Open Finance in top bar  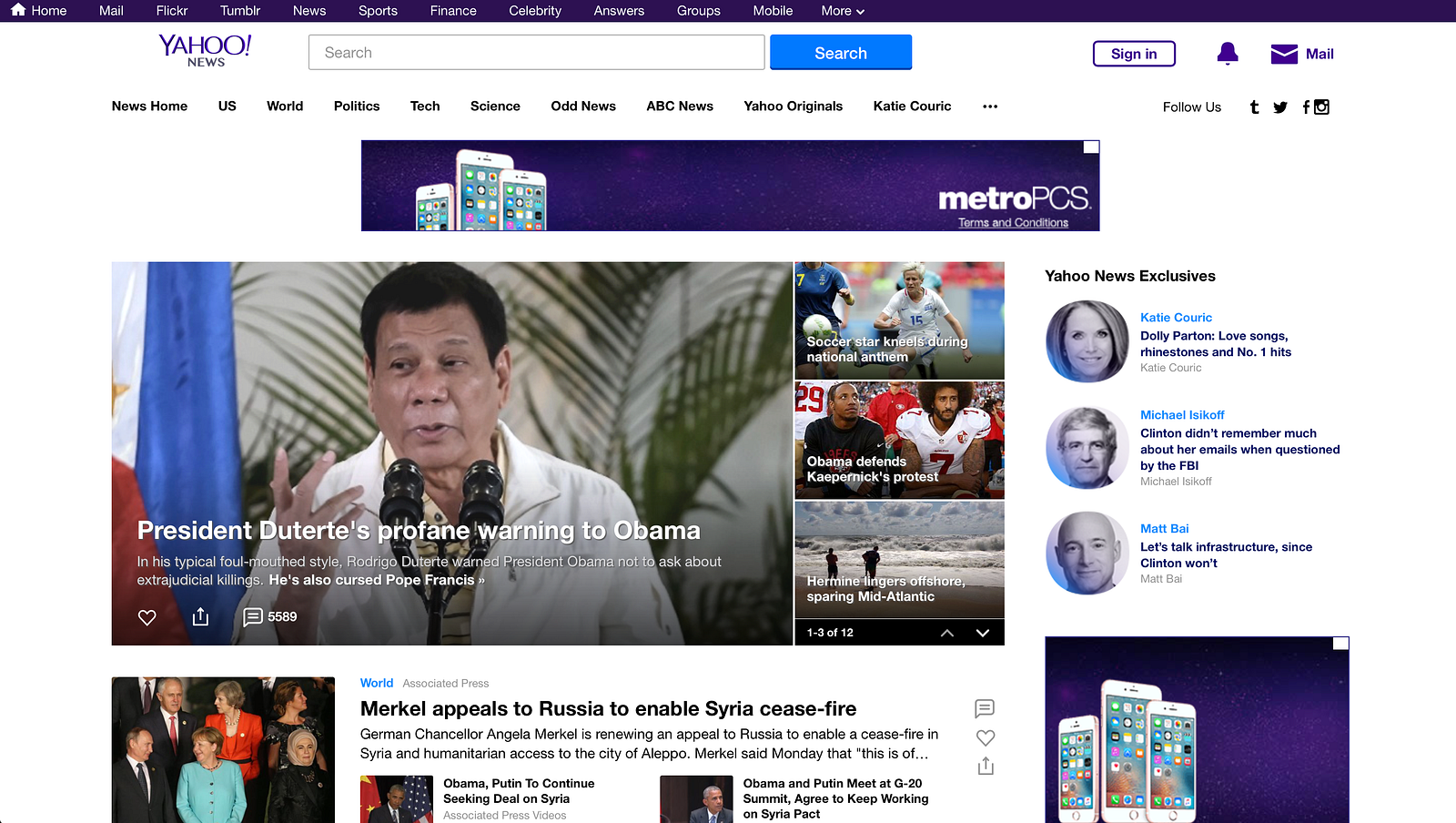pos(453,11)
